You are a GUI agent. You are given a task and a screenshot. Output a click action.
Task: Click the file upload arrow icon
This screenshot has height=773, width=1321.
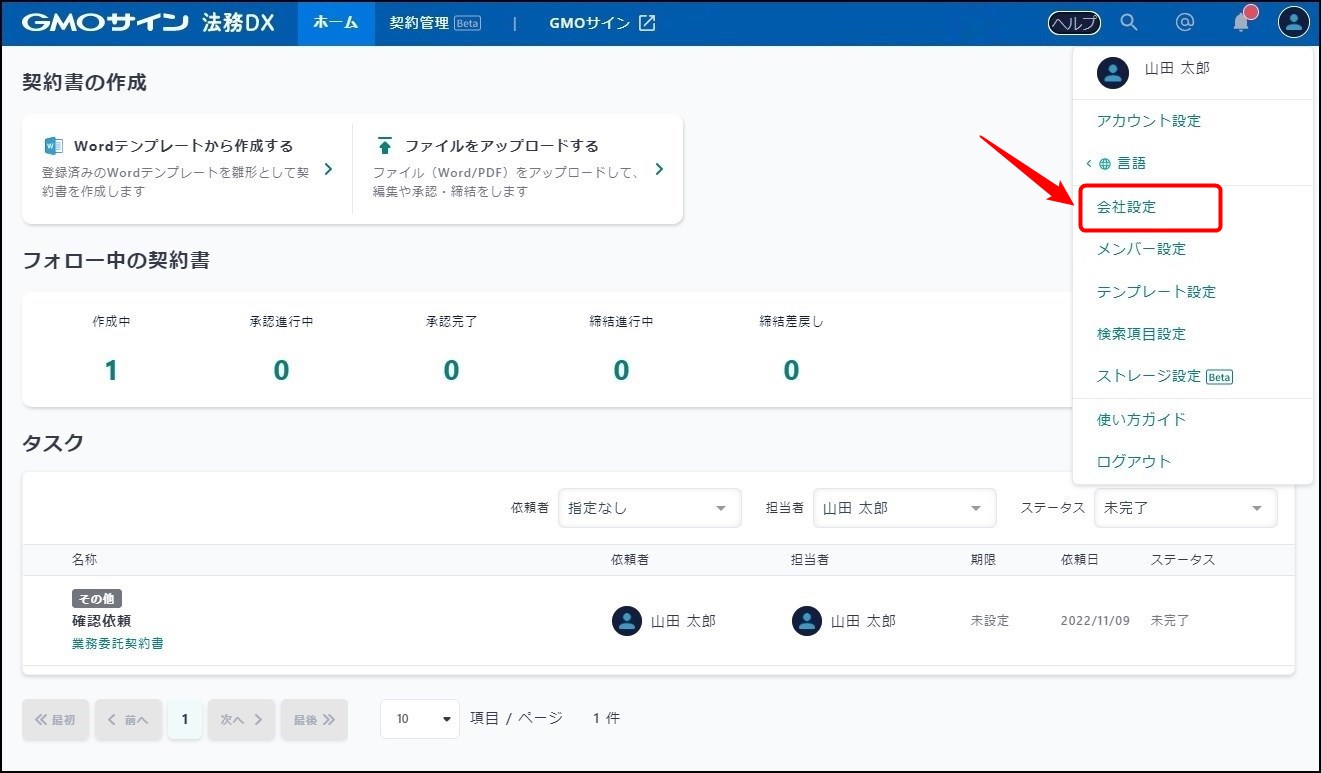(384, 146)
